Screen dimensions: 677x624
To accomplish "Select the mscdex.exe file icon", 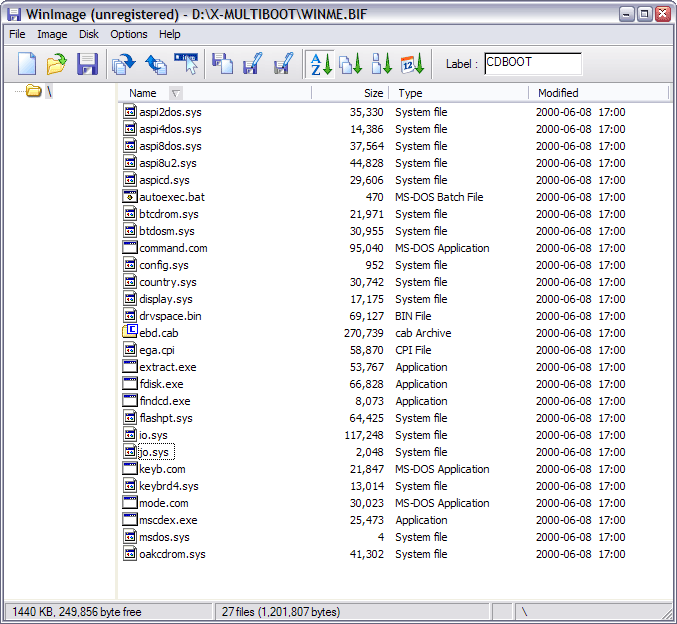I will 130,519.
